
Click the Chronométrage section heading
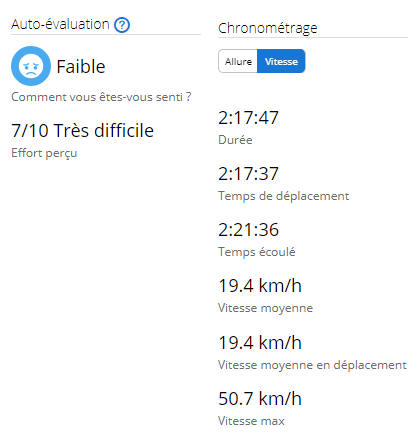[x=268, y=28]
